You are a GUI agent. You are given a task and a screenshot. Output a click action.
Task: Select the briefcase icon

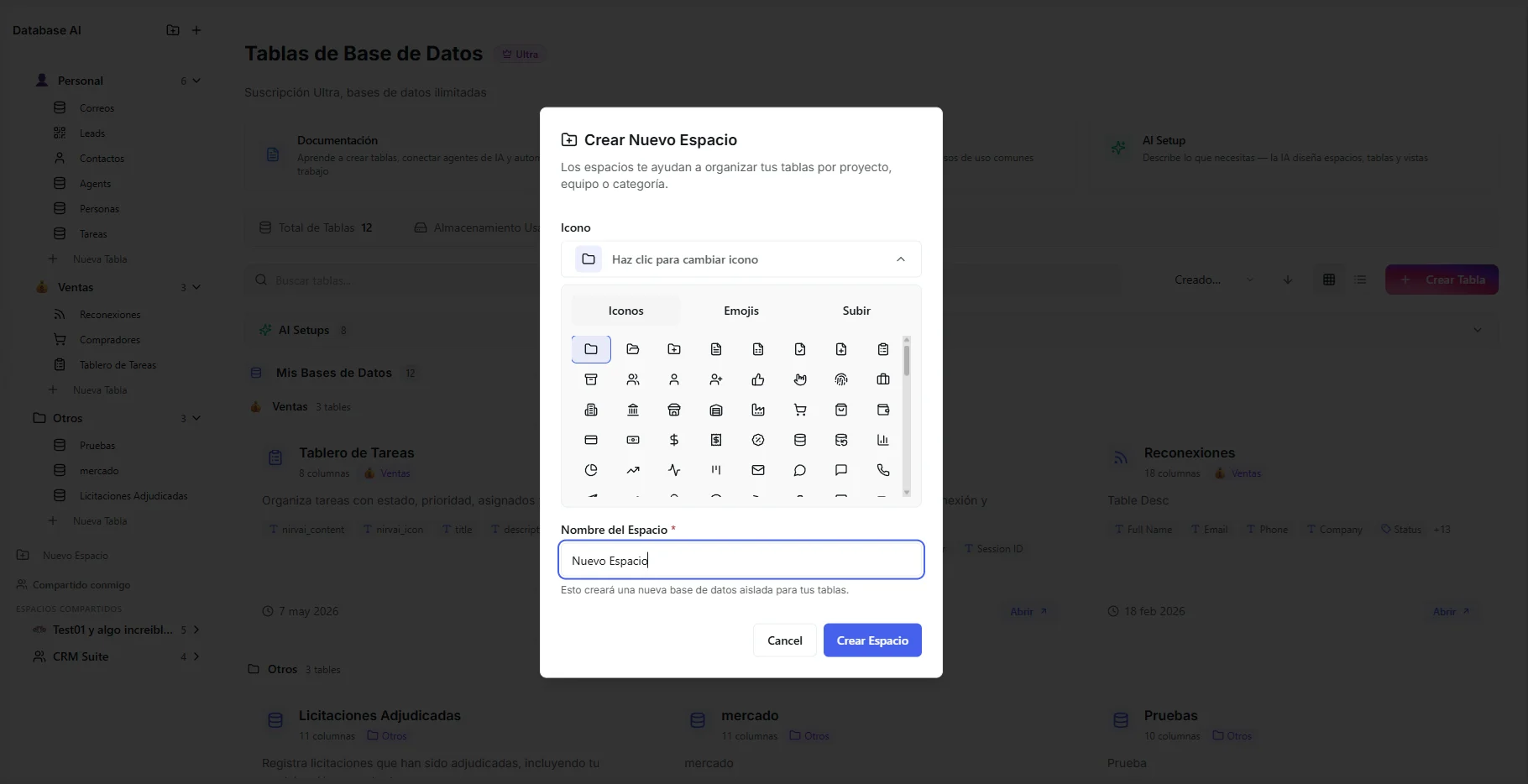click(883, 379)
